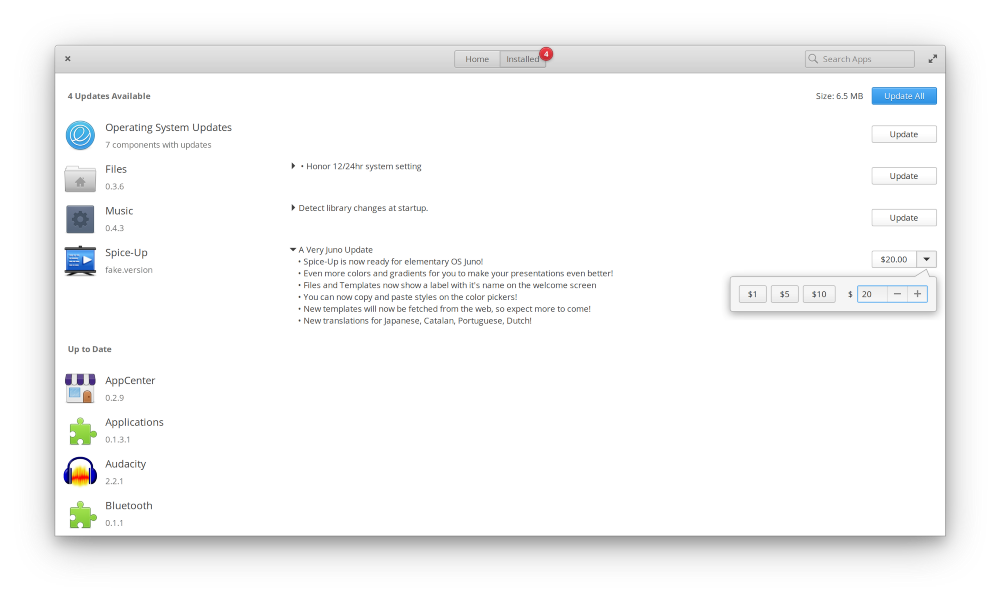1000x600 pixels.
Task: Expand the Files changelog triangle
Action: 293,166
